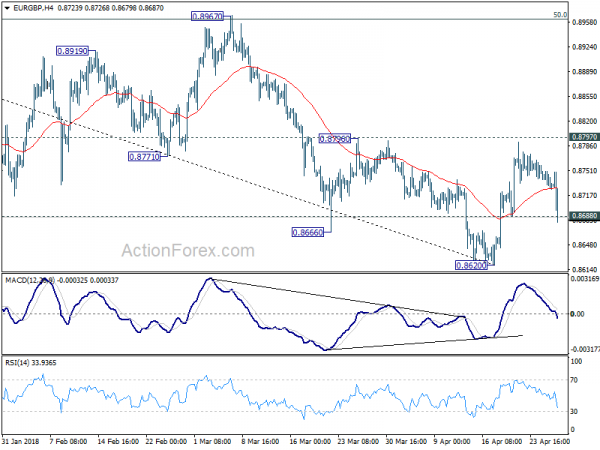
Task: Click the 0.88200 price axis value
Action: tap(584, 121)
